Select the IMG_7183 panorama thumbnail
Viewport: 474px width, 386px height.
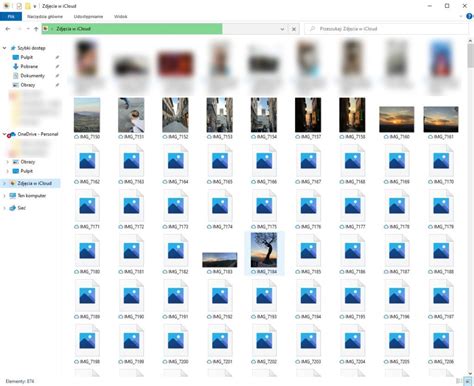(220, 260)
